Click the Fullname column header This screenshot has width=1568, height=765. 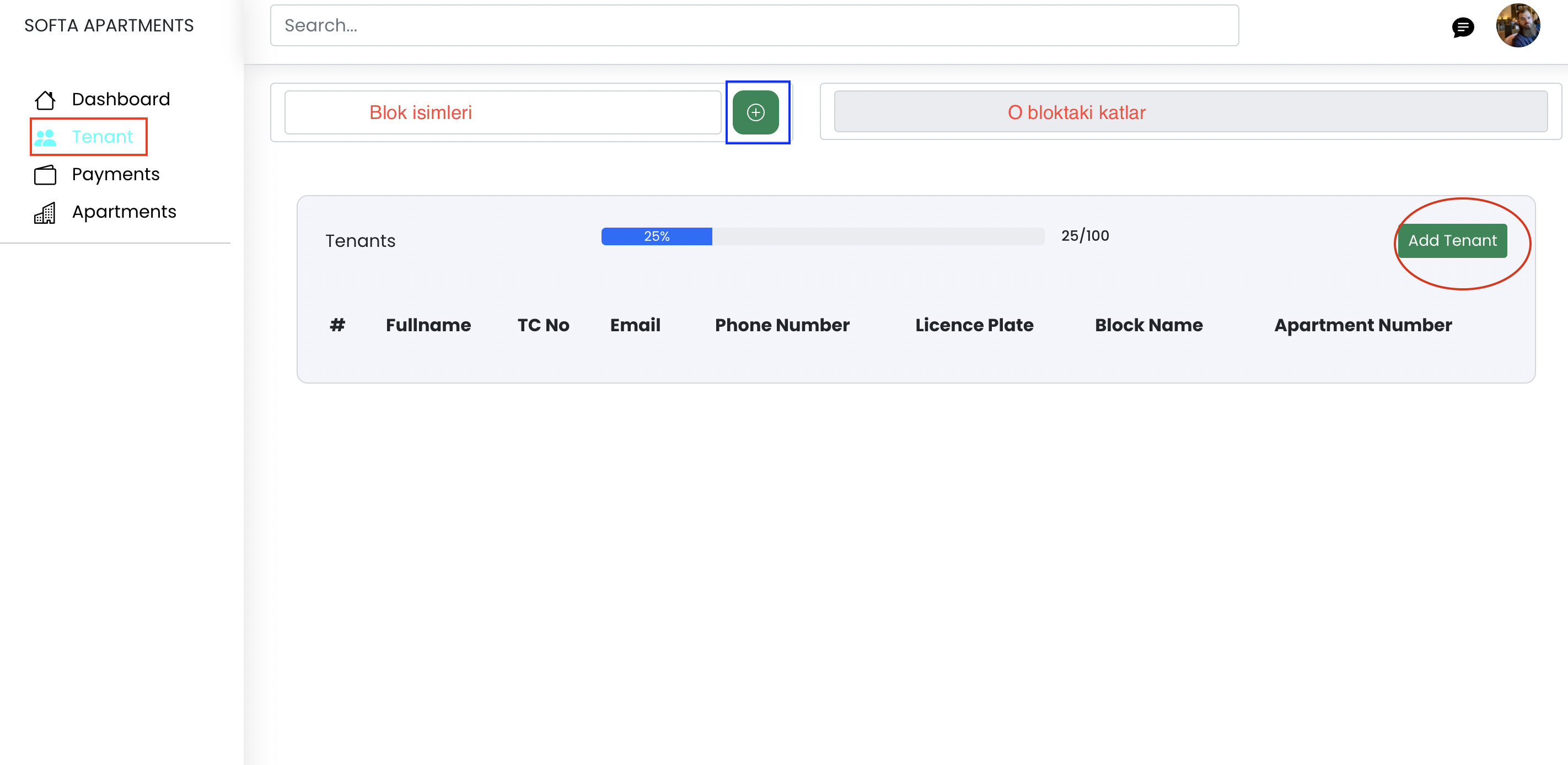(x=428, y=325)
